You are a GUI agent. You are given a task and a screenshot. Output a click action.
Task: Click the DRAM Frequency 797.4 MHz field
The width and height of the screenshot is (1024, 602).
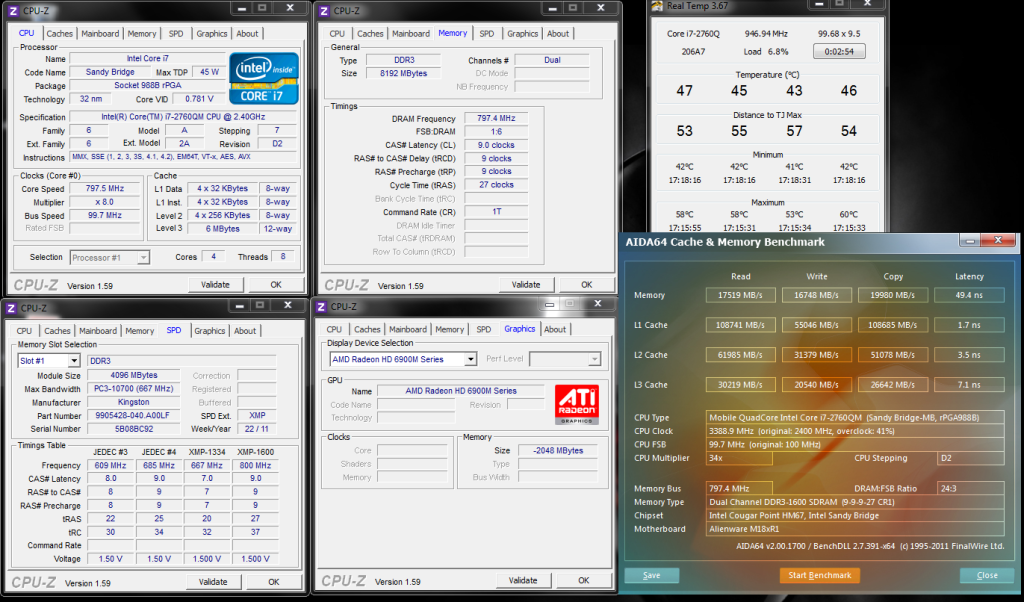(x=496, y=118)
